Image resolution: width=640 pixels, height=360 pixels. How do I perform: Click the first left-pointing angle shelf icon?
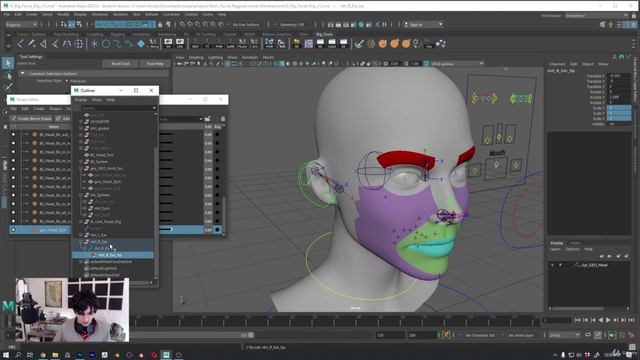coord(20,44)
